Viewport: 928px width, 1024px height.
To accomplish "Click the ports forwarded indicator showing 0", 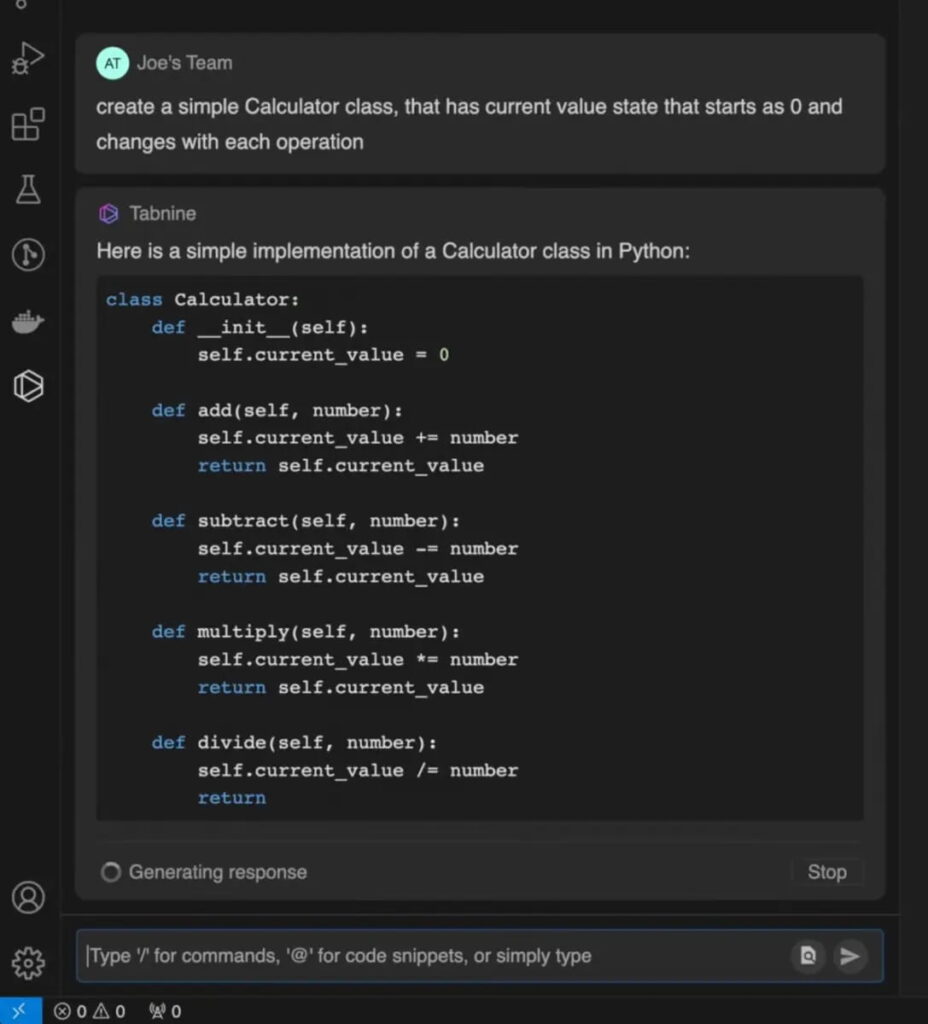I will click(x=165, y=1012).
